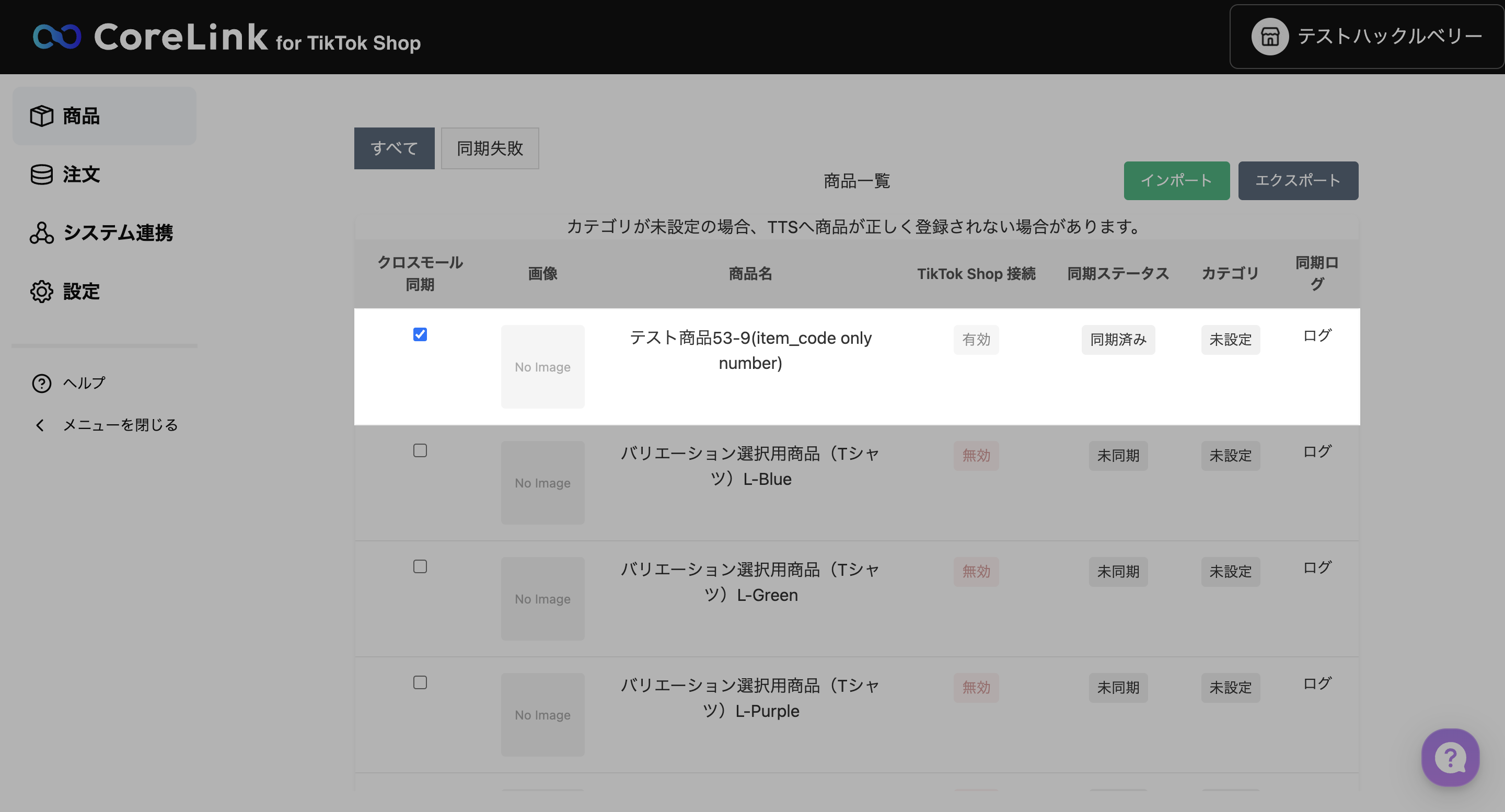Open the 商品 products box icon
The width and height of the screenshot is (1505, 812).
pos(41,115)
